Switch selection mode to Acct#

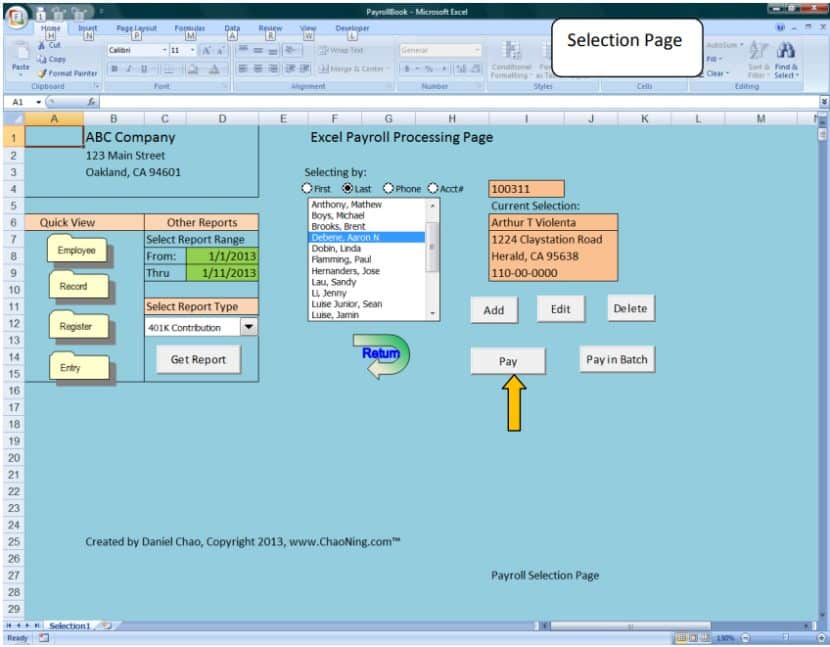pyautogui.click(x=430, y=189)
